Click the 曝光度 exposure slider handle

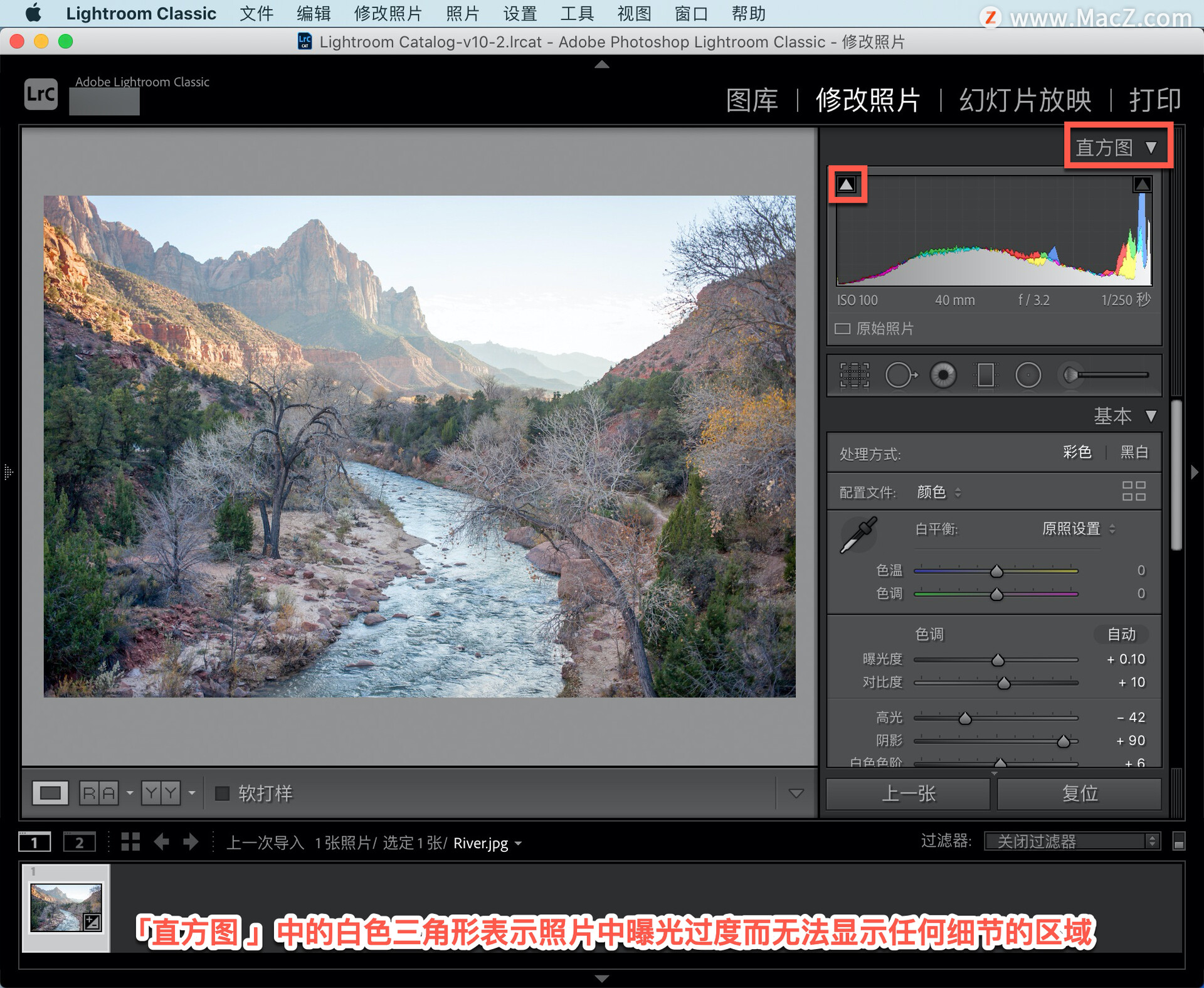click(x=998, y=660)
